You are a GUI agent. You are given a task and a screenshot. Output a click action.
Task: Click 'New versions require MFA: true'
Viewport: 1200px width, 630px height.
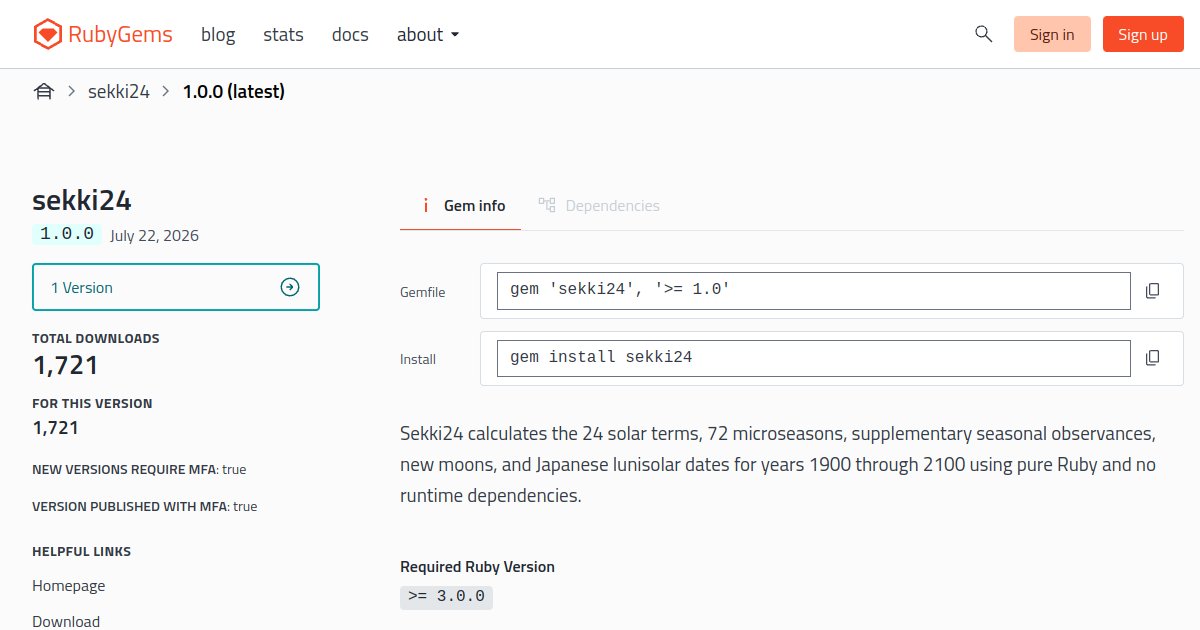click(139, 469)
